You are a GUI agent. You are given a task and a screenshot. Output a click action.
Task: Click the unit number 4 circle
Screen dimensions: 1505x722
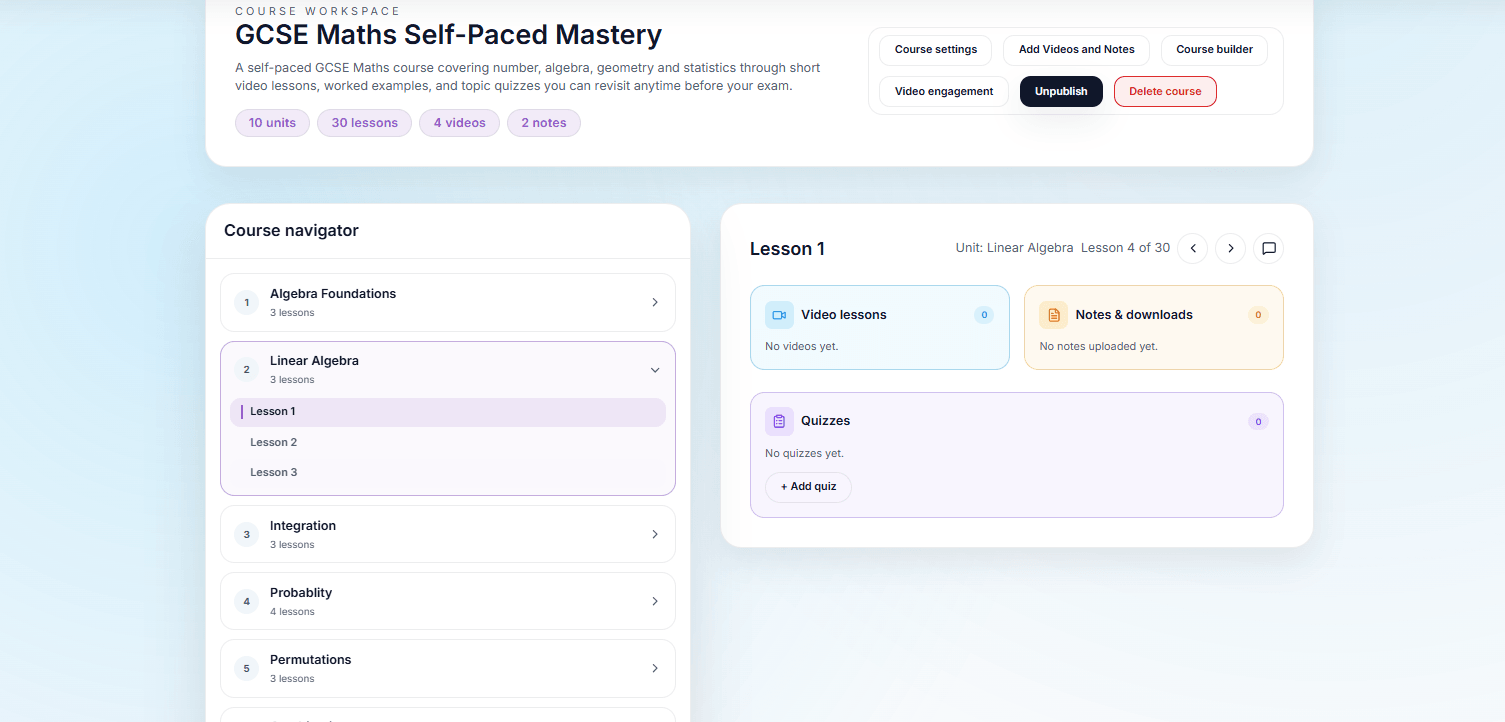point(247,601)
